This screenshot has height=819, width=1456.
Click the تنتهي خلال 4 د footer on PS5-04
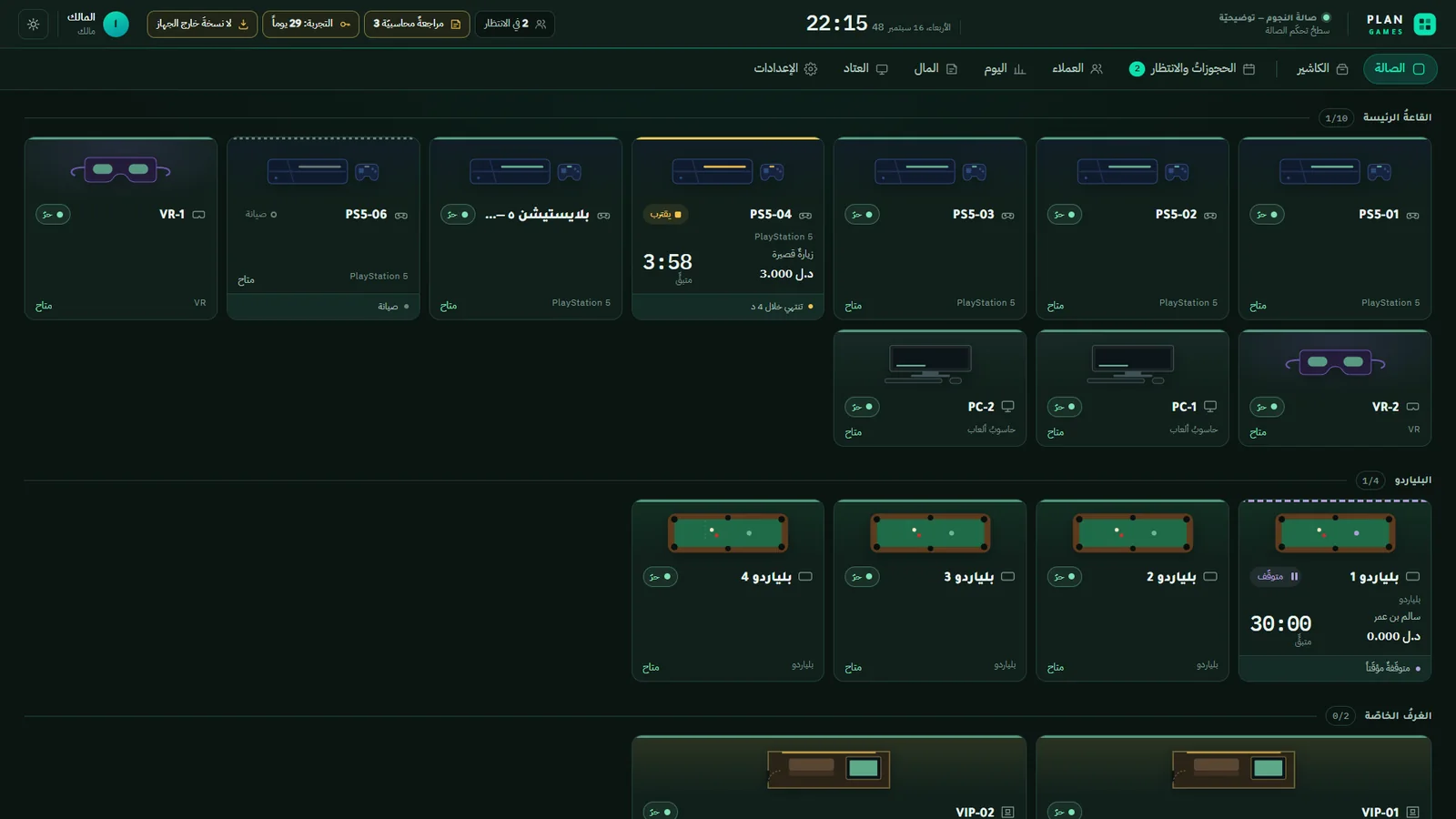click(x=728, y=307)
